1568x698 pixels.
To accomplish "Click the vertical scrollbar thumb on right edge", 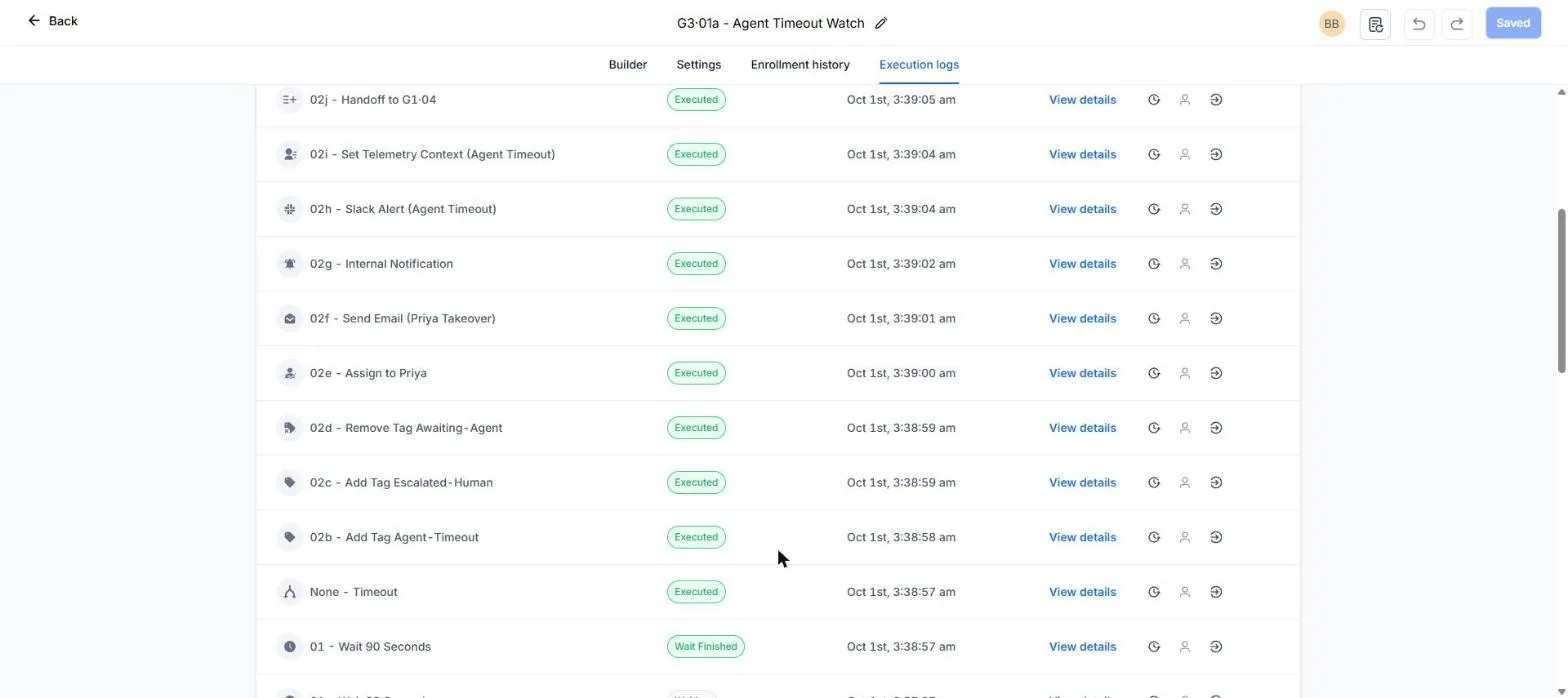I will (x=1561, y=291).
